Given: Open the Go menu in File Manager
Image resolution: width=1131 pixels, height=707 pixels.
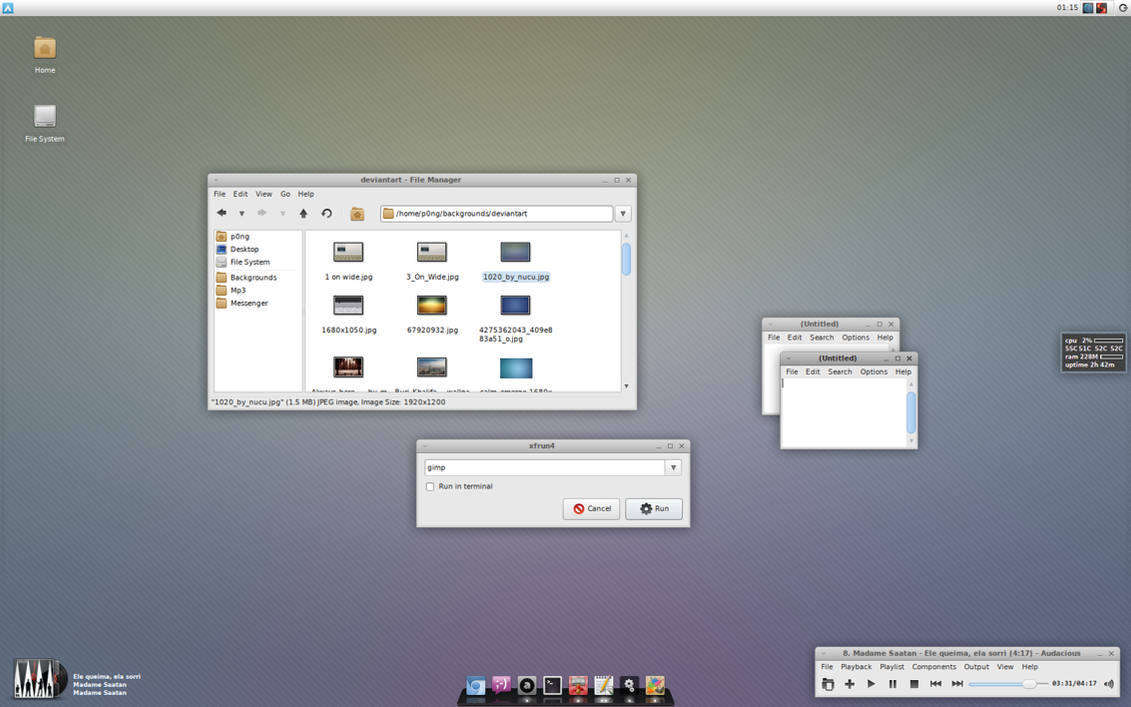Looking at the screenshot, I should point(285,194).
